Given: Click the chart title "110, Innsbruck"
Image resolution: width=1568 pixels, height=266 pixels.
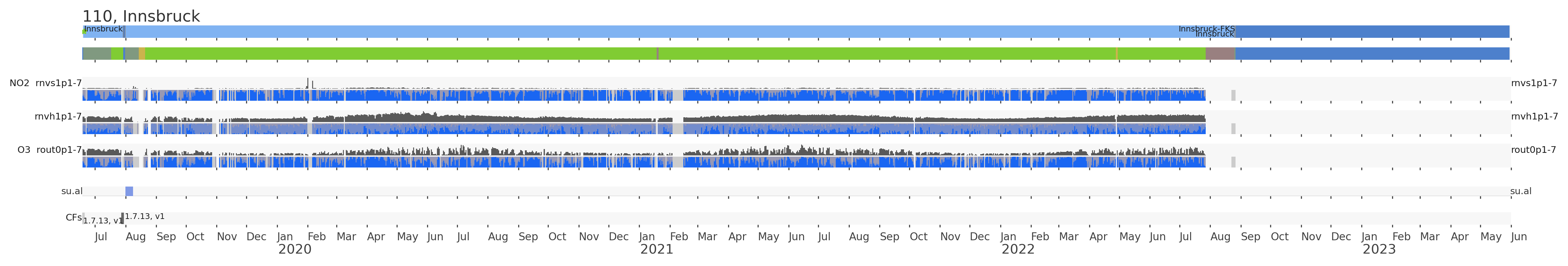Looking at the screenshot, I should point(141,17).
